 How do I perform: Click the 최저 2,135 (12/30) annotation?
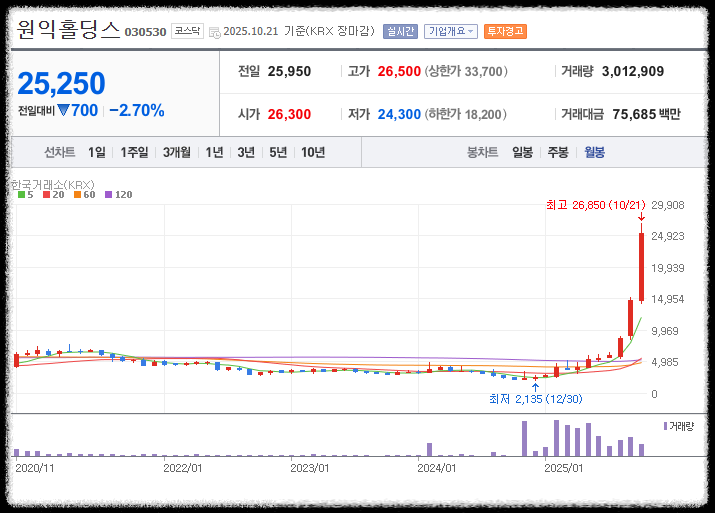(x=535, y=399)
